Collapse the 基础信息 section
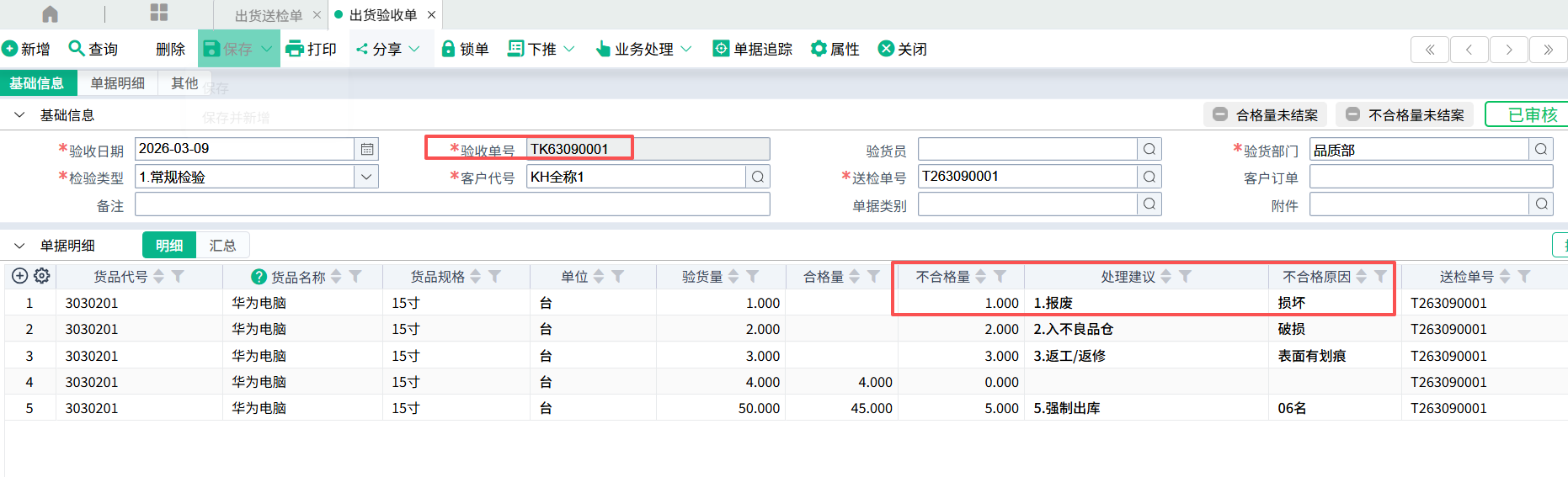The width and height of the screenshot is (1568, 477). coord(19,115)
